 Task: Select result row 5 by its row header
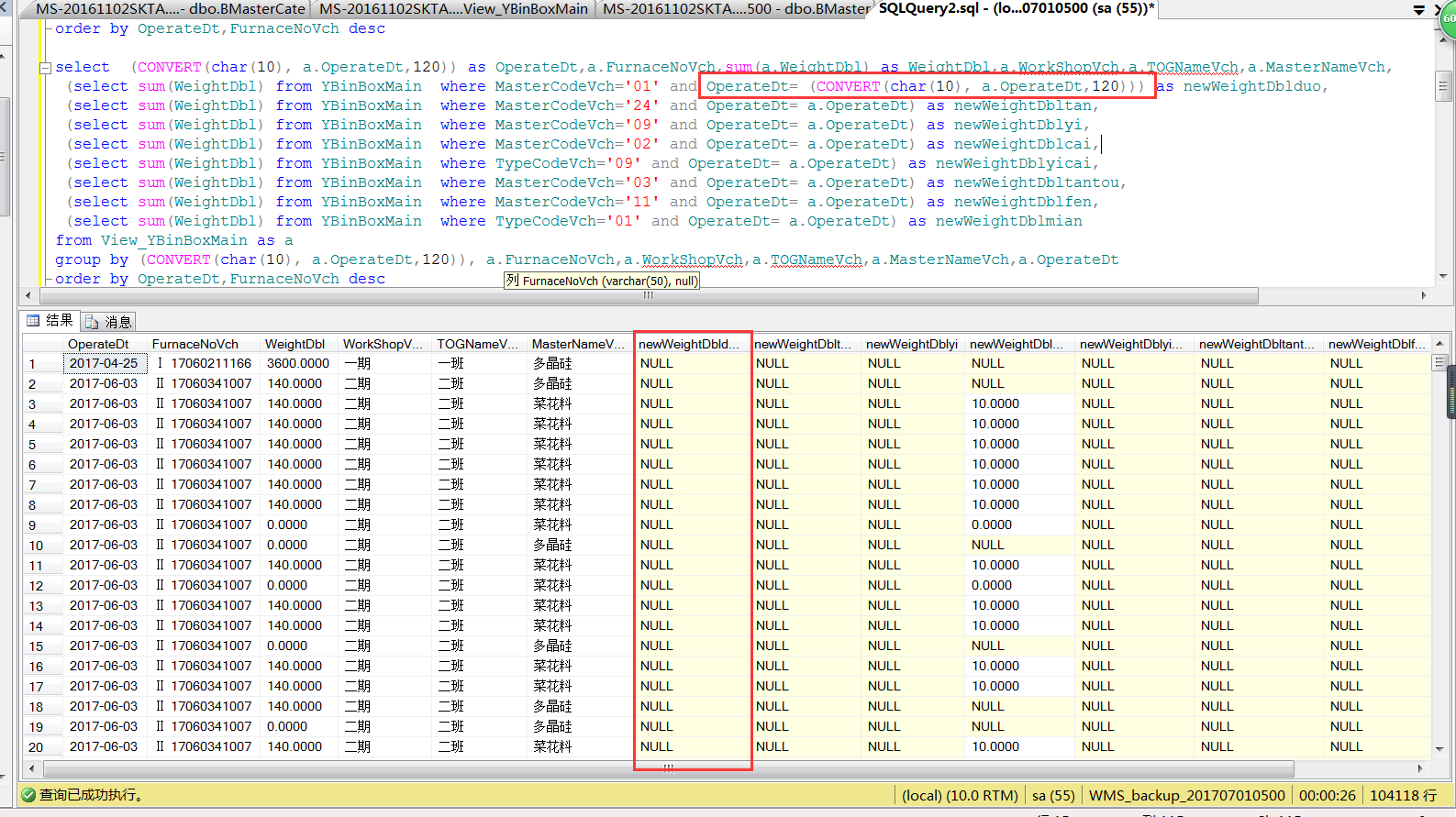pyautogui.click(x=43, y=445)
